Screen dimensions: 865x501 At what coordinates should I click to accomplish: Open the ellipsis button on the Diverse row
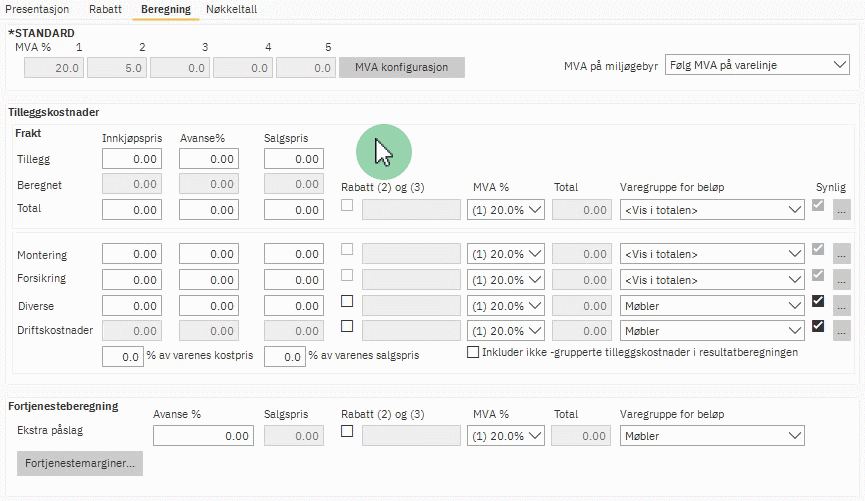[841, 304]
